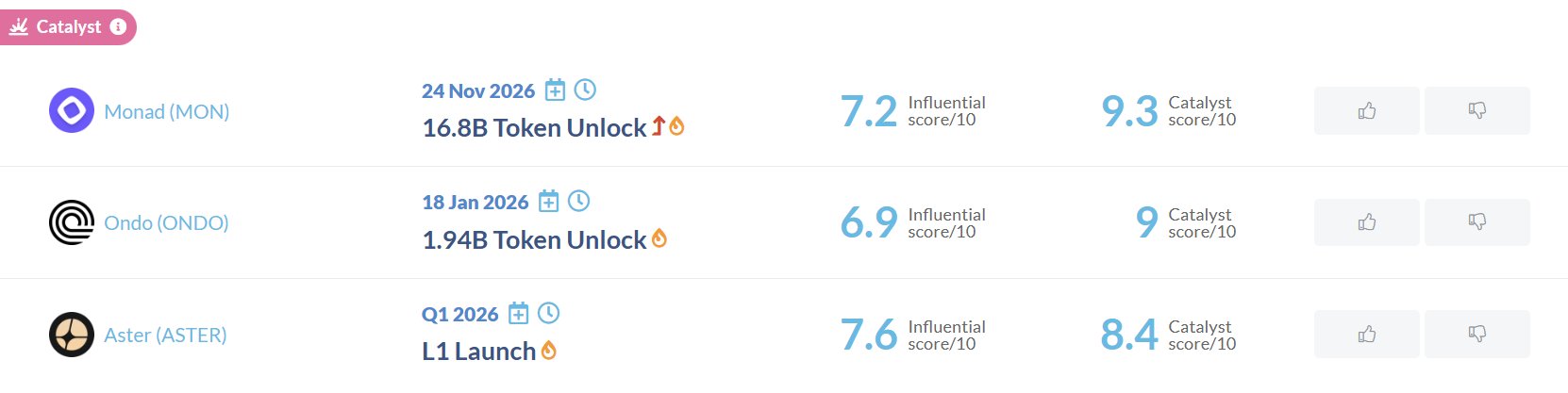Click the Catalyst info icon
The image size is (1568, 393).
(x=118, y=26)
